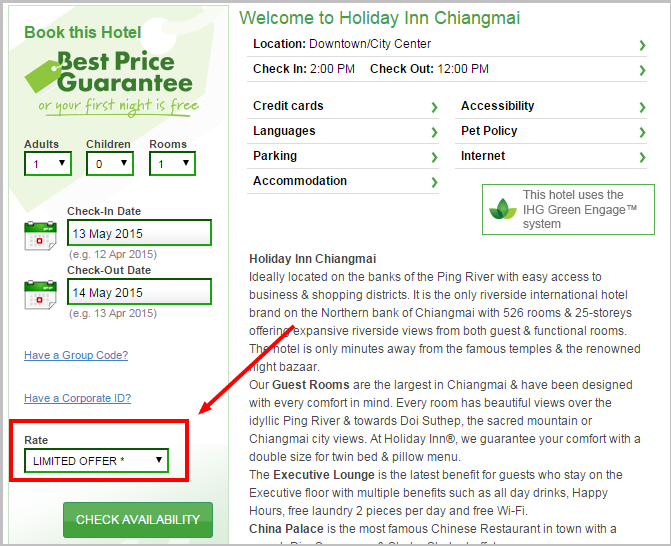Click the green arrow beside Location
The image size is (671, 546).
(x=642, y=45)
